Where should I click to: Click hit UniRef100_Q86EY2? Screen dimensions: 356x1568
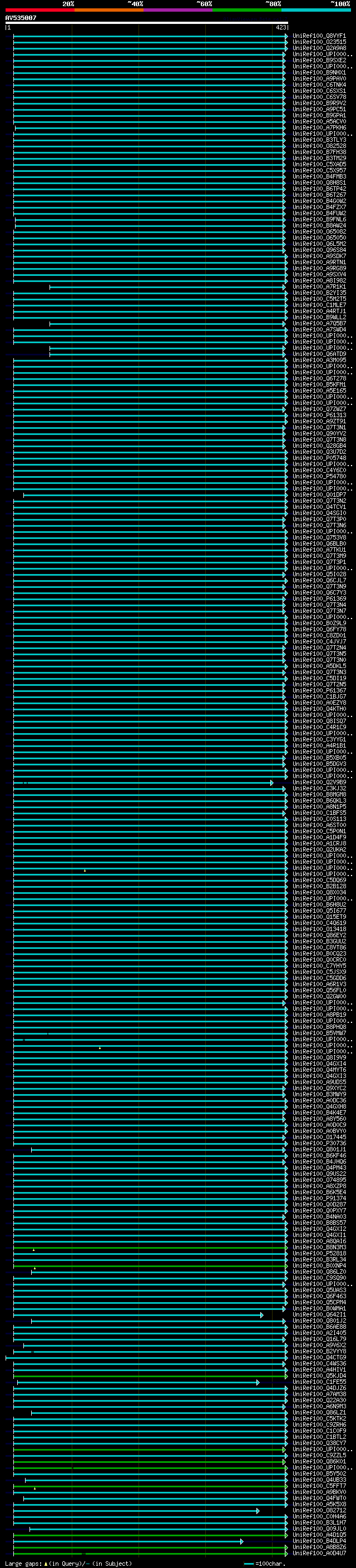(x=319, y=935)
